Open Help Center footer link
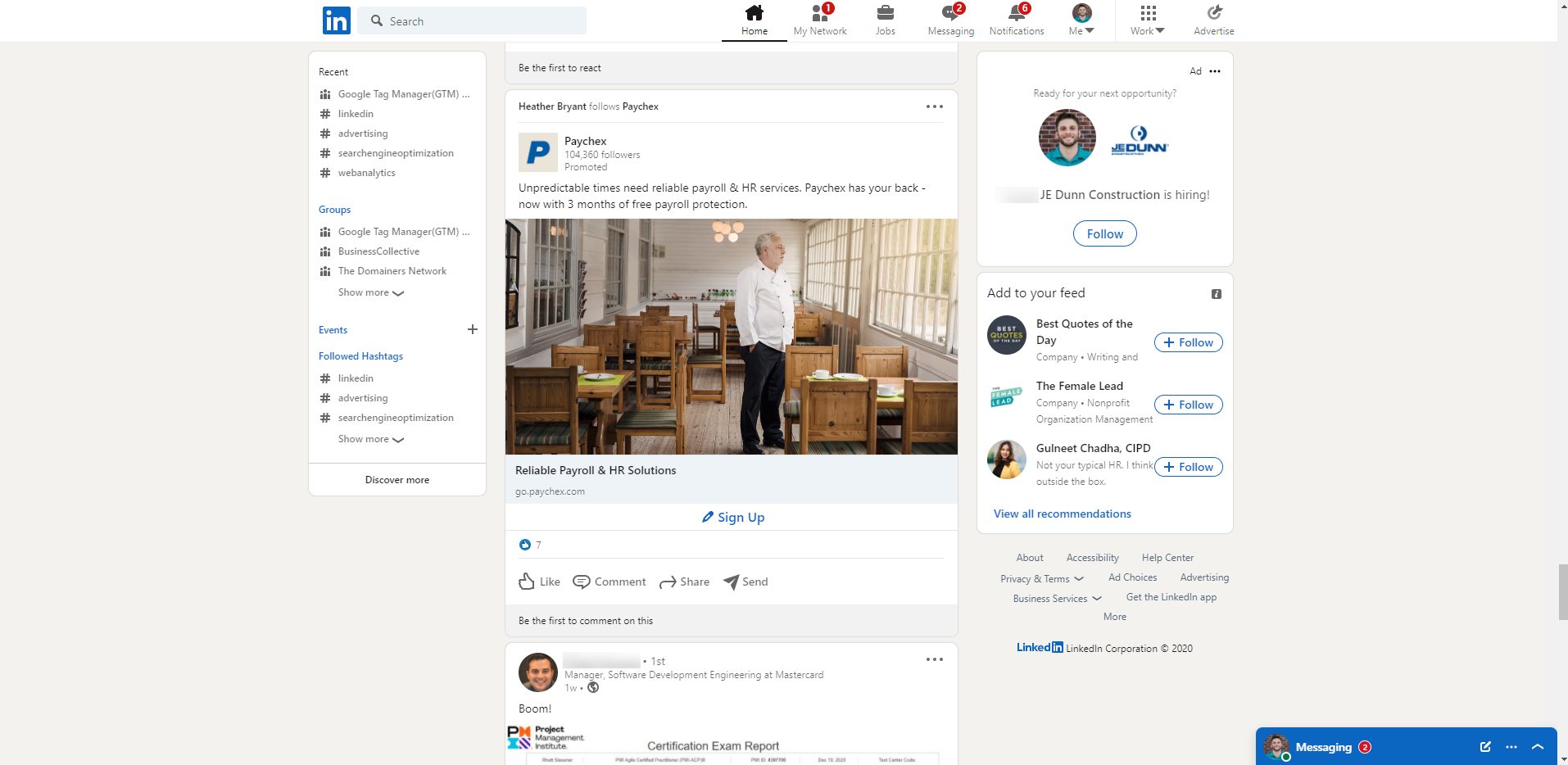1568x765 pixels. [1167, 558]
